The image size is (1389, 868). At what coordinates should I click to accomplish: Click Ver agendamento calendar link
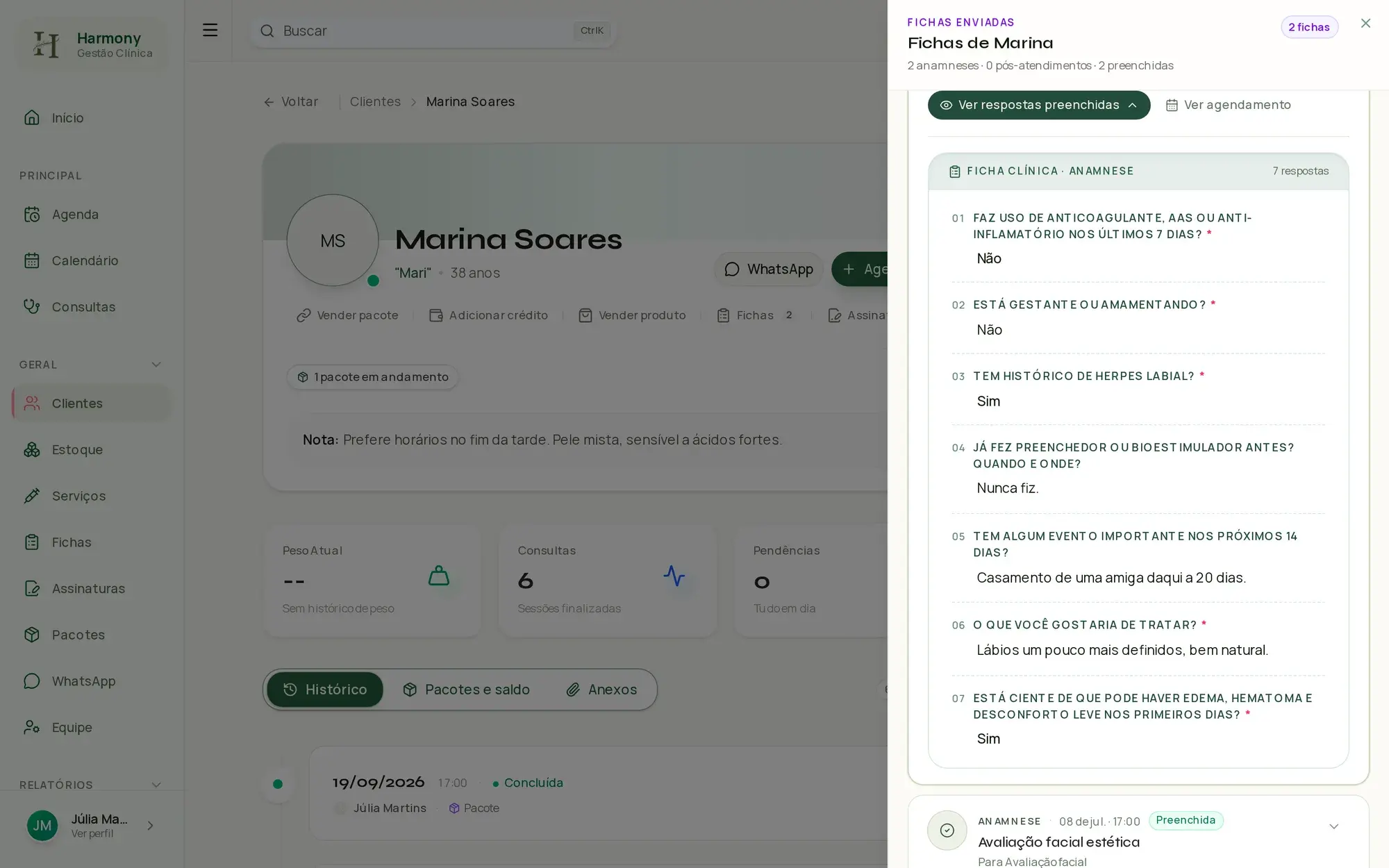(1228, 105)
